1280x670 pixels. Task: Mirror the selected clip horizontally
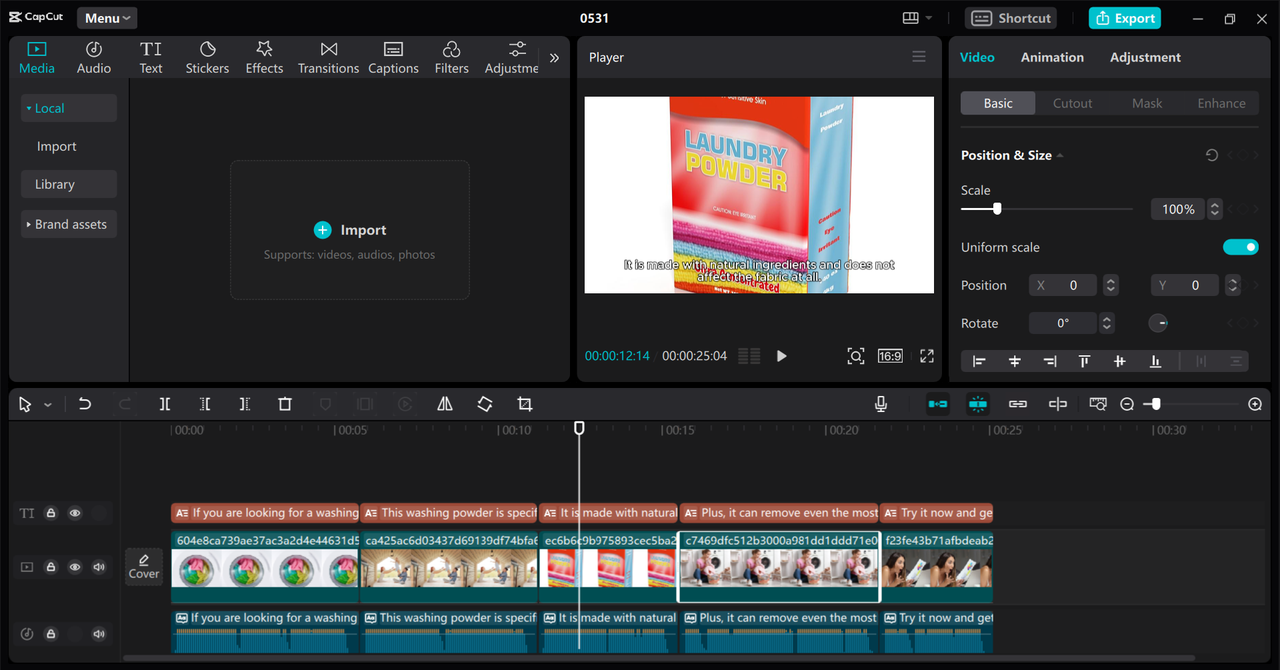pos(445,404)
